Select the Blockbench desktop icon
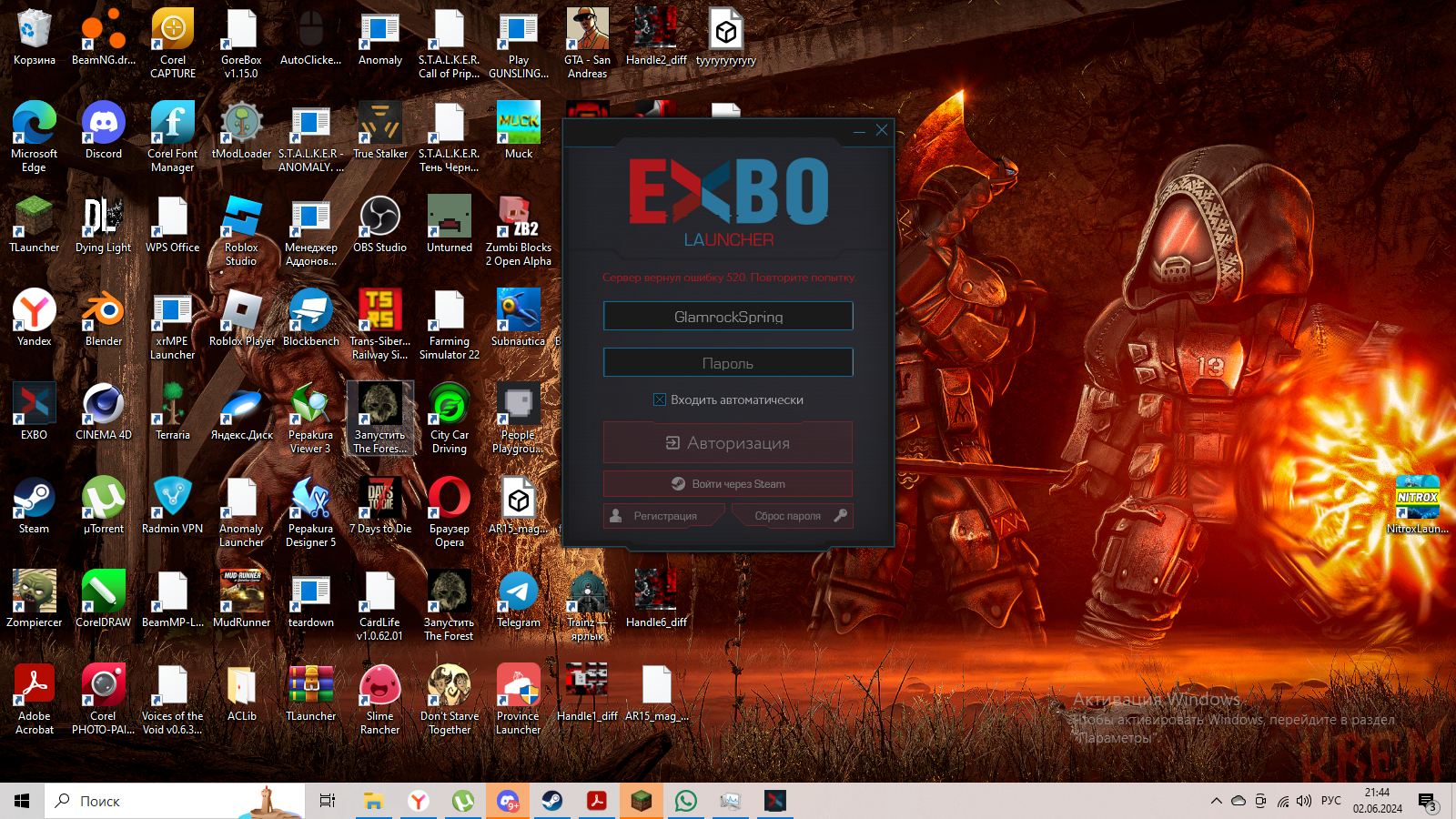 point(311,319)
